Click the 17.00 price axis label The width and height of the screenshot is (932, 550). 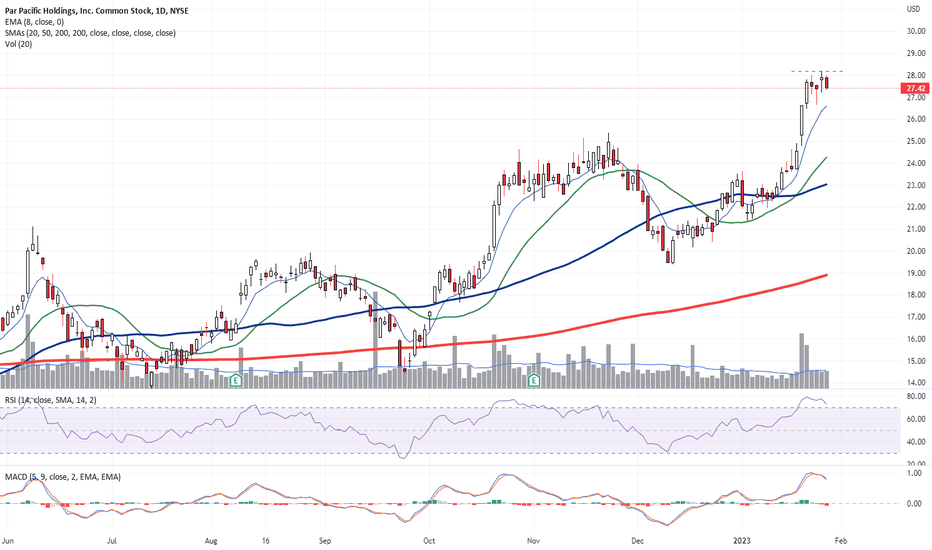point(916,317)
